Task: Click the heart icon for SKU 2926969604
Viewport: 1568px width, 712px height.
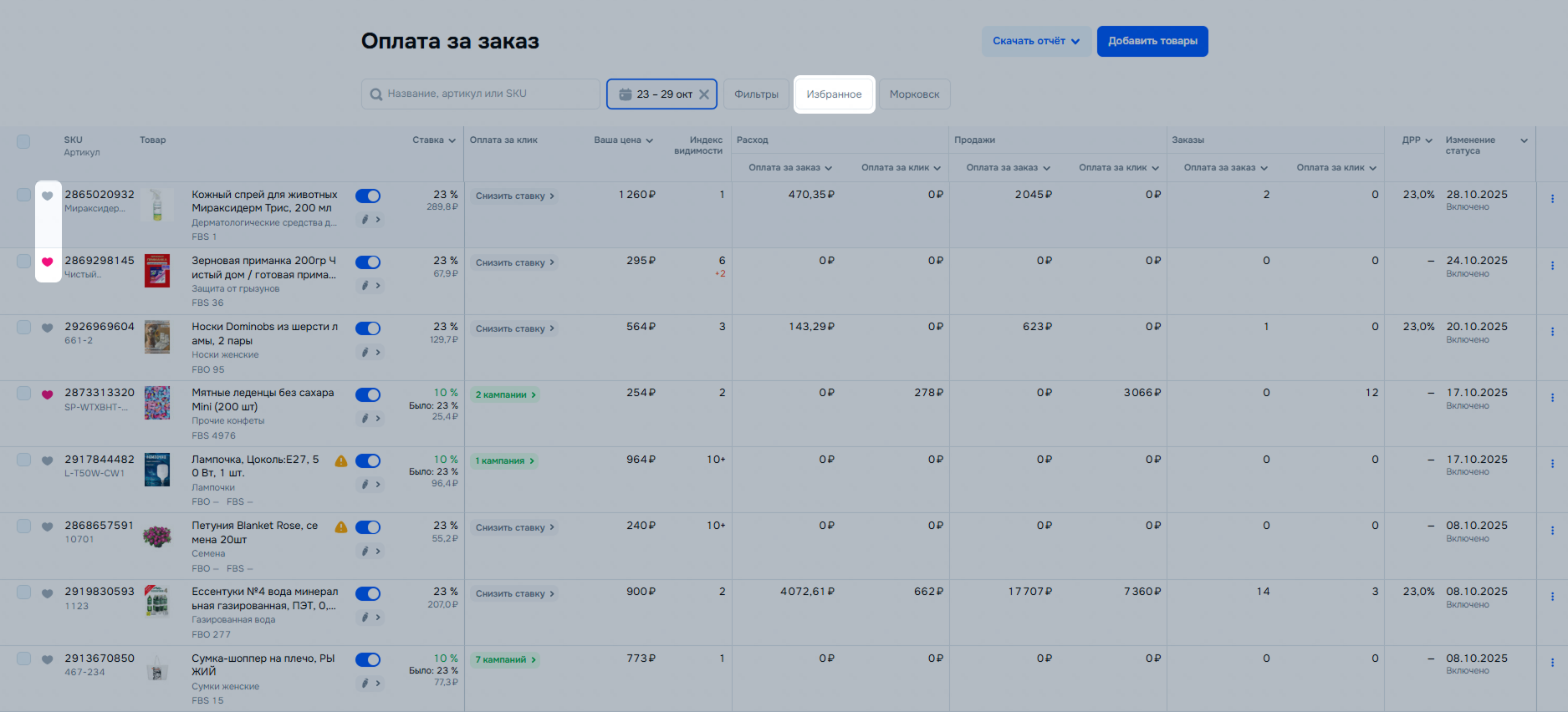Action: 48,328
